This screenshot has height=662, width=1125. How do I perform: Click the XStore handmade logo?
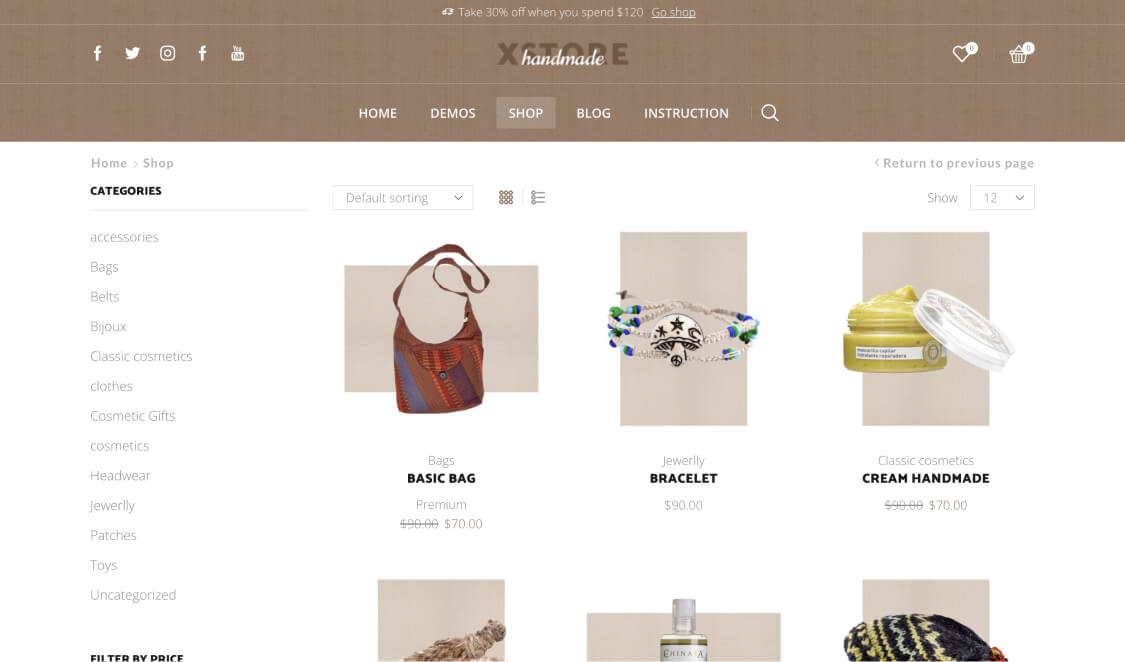[x=562, y=55]
